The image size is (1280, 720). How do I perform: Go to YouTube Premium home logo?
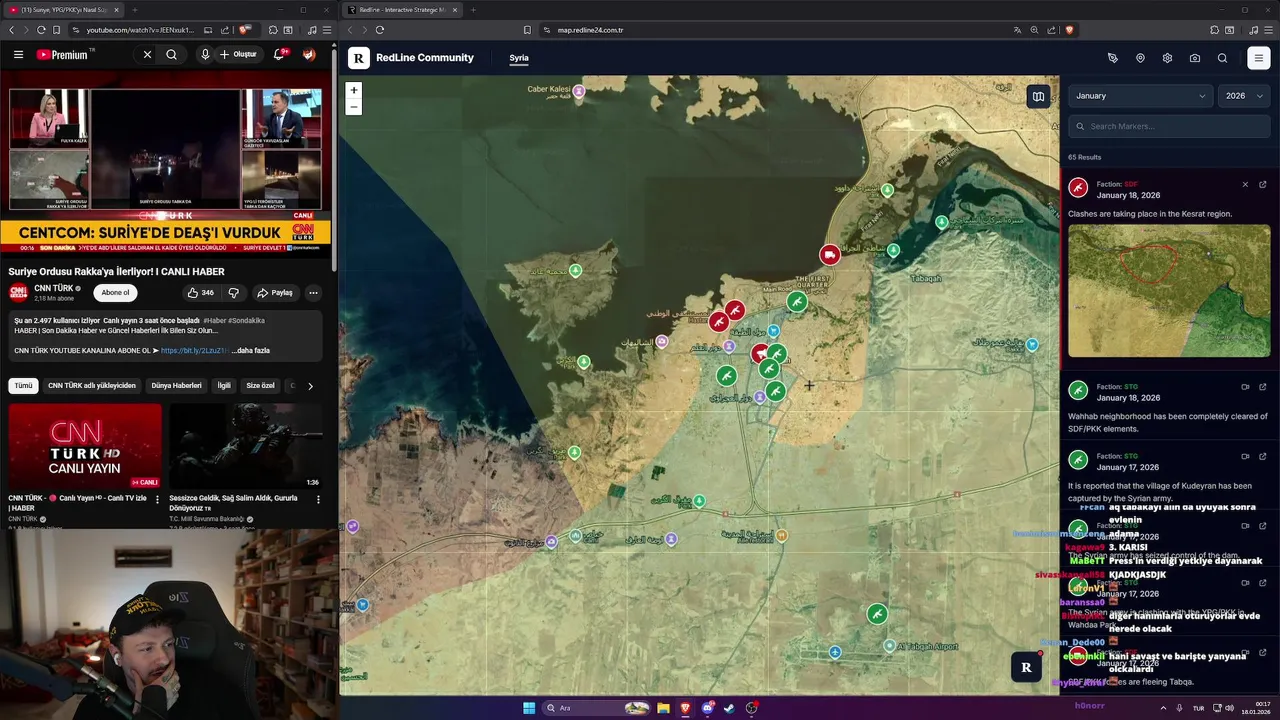point(63,55)
